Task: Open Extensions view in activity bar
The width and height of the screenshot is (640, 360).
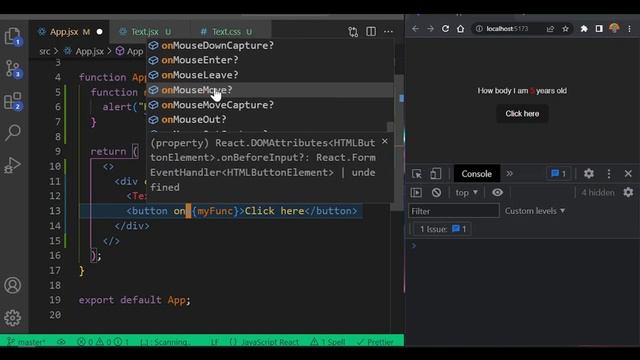Action: click(13, 101)
